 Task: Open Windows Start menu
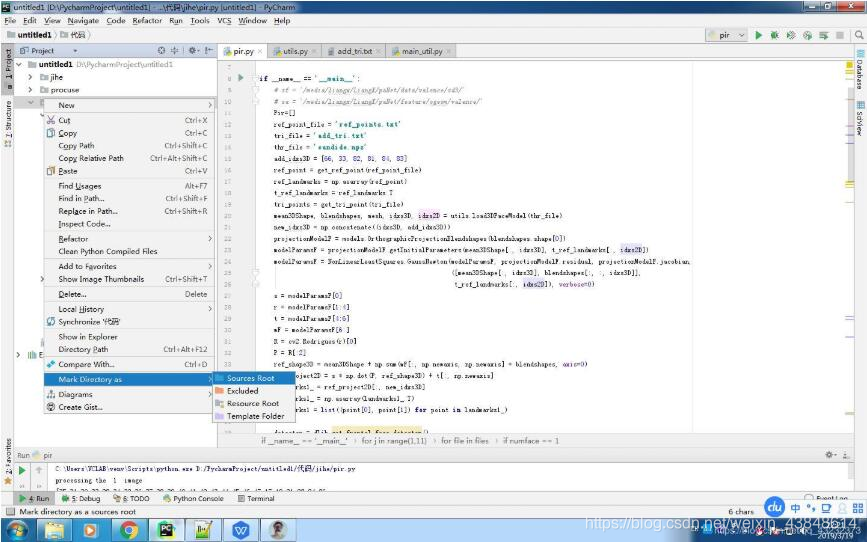pyautogui.click(x=17, y=530)
